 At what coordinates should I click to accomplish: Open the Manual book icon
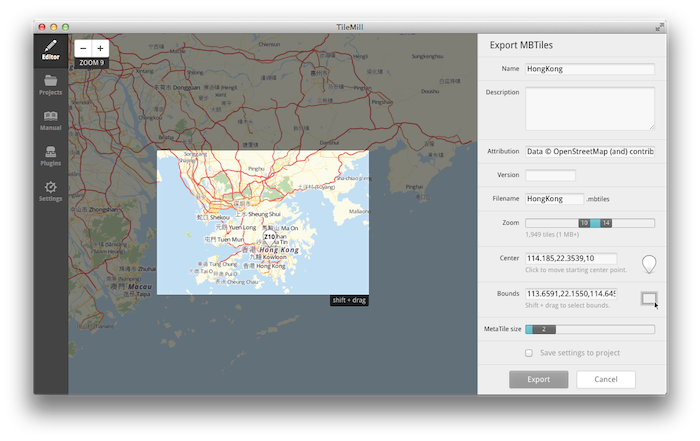[50, 120]
